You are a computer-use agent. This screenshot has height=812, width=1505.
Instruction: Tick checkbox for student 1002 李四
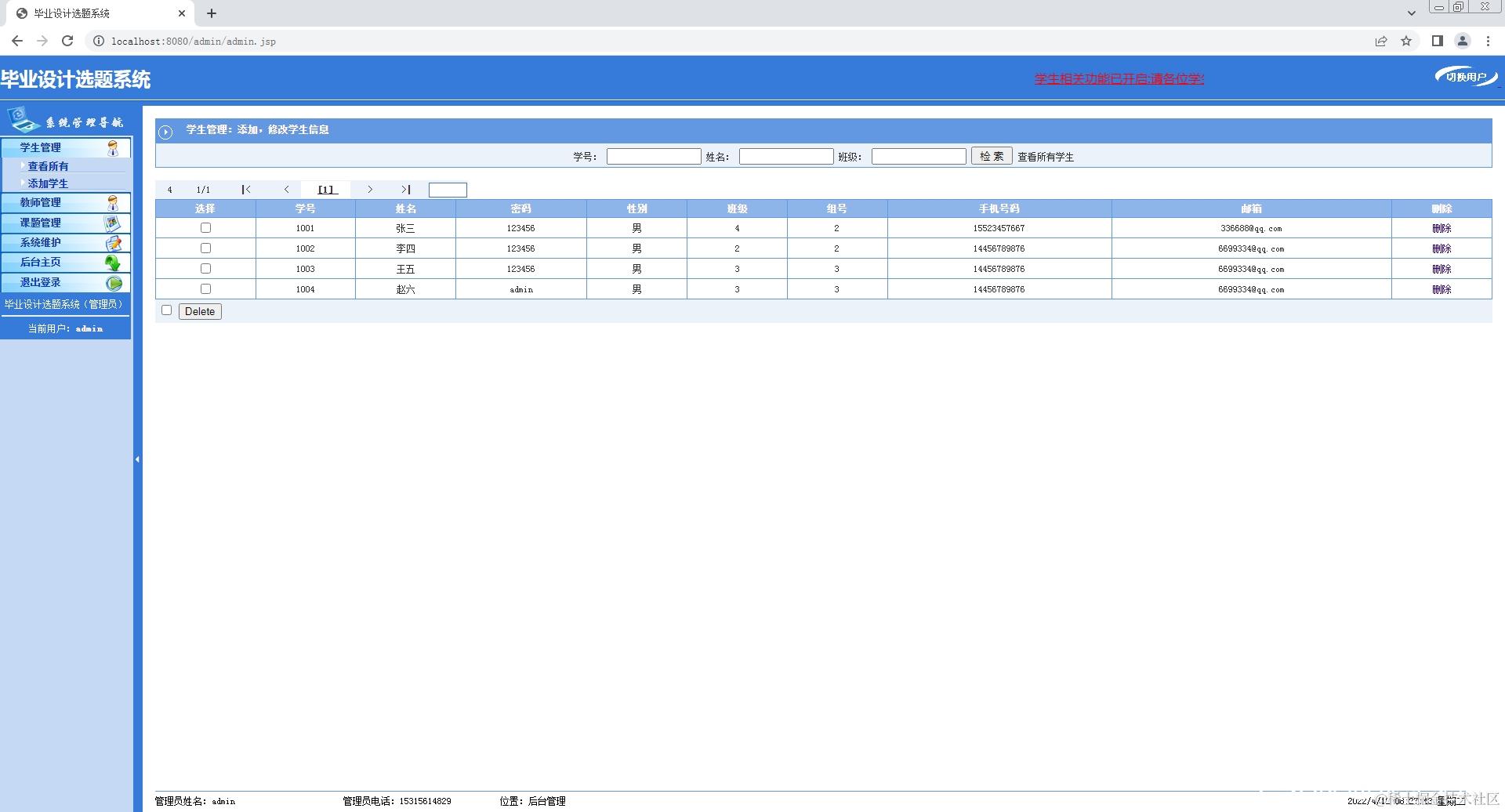point(205,248)
